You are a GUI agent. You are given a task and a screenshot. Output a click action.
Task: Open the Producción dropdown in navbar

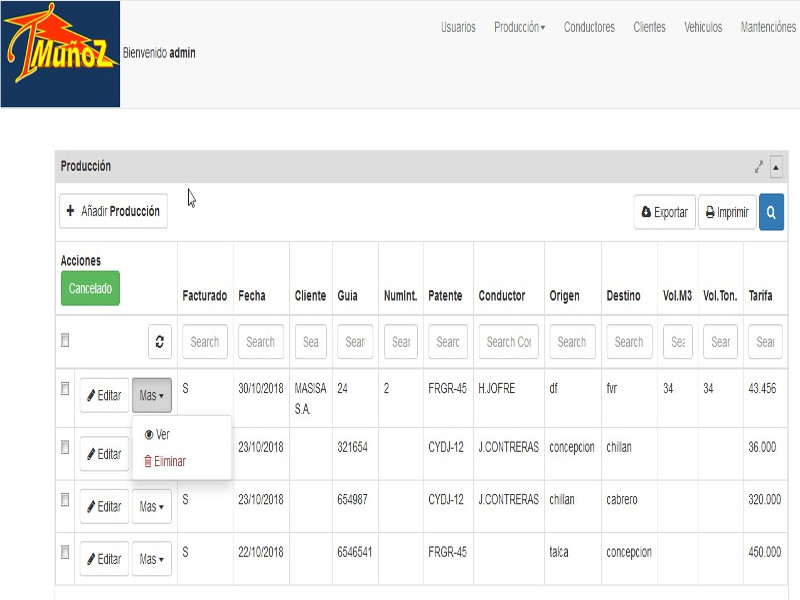[x=519, y=27]
